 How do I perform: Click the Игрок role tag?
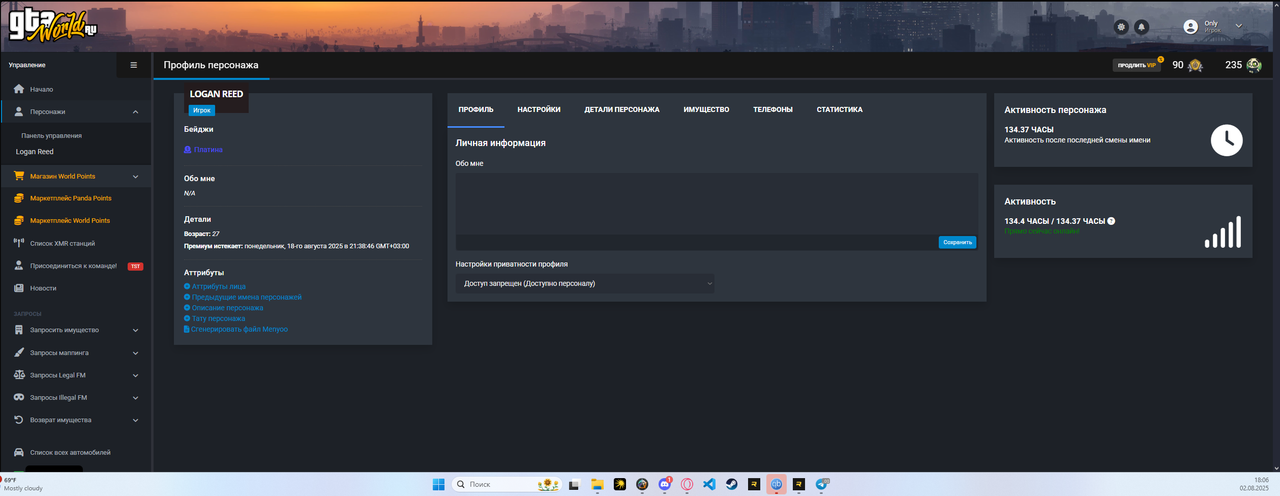(202, 110)
